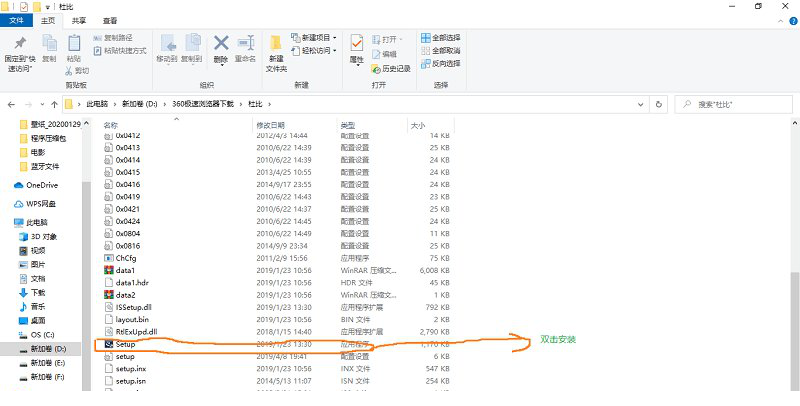Create a New Folder (新建文件夹)
The height and width of the screenshot is (406, 800).
tap(276, 54)
